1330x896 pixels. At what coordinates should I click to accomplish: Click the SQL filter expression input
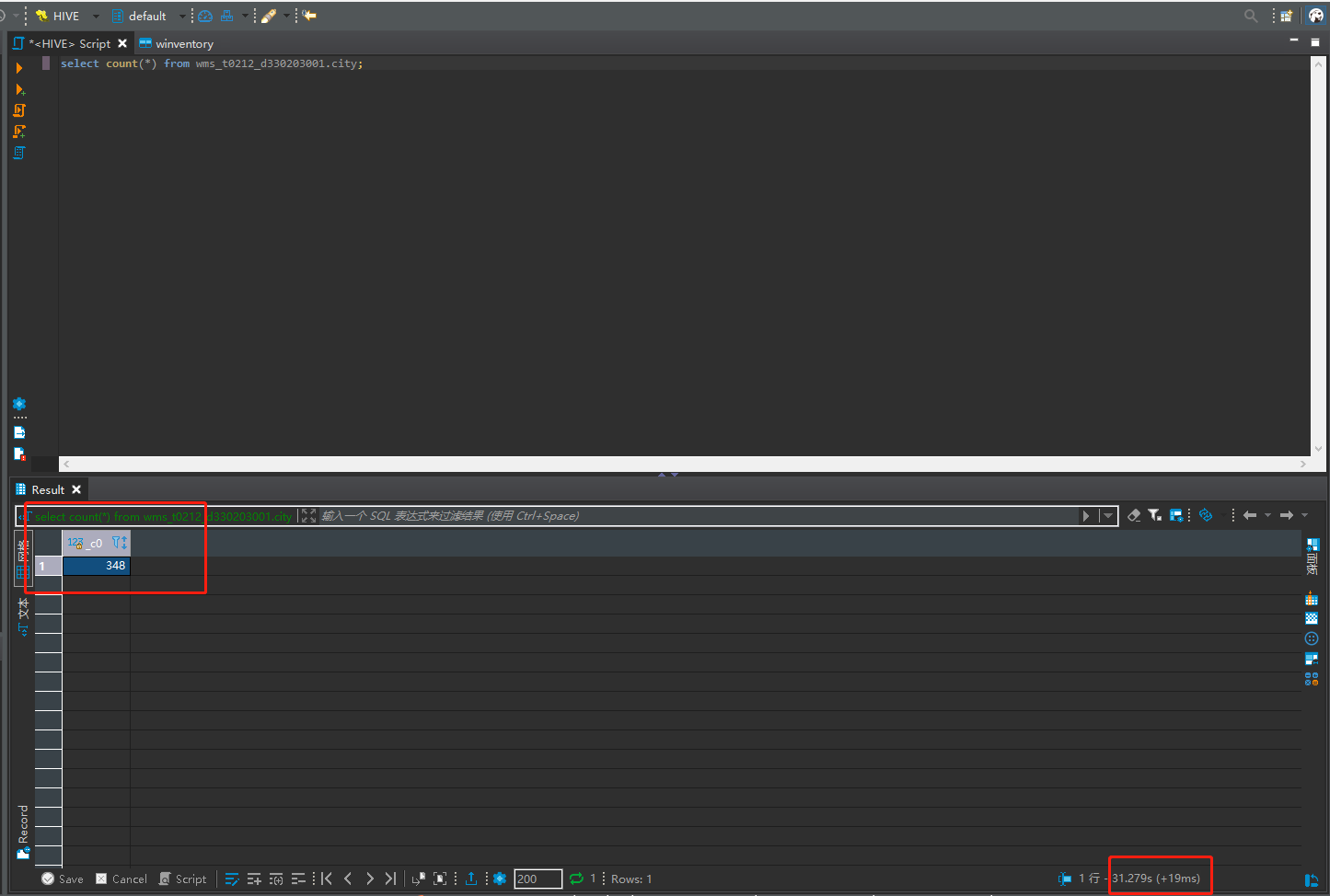click(x=699, y=515)
